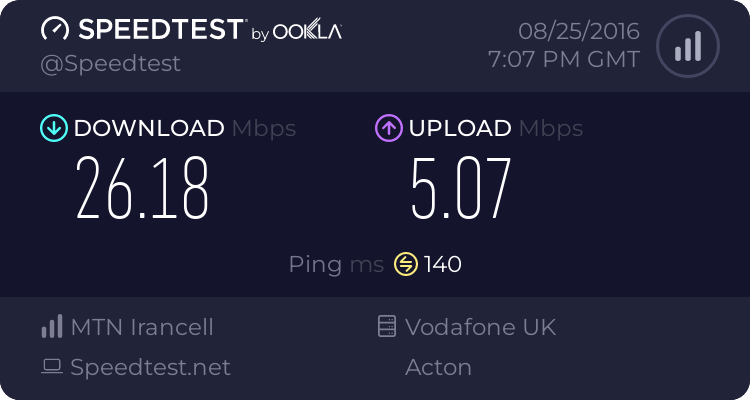The width and height of the screenshot is (750, 400).
Task: Click the laptop icon beside Speedtest.net
Action: click(x=51, y=367)
